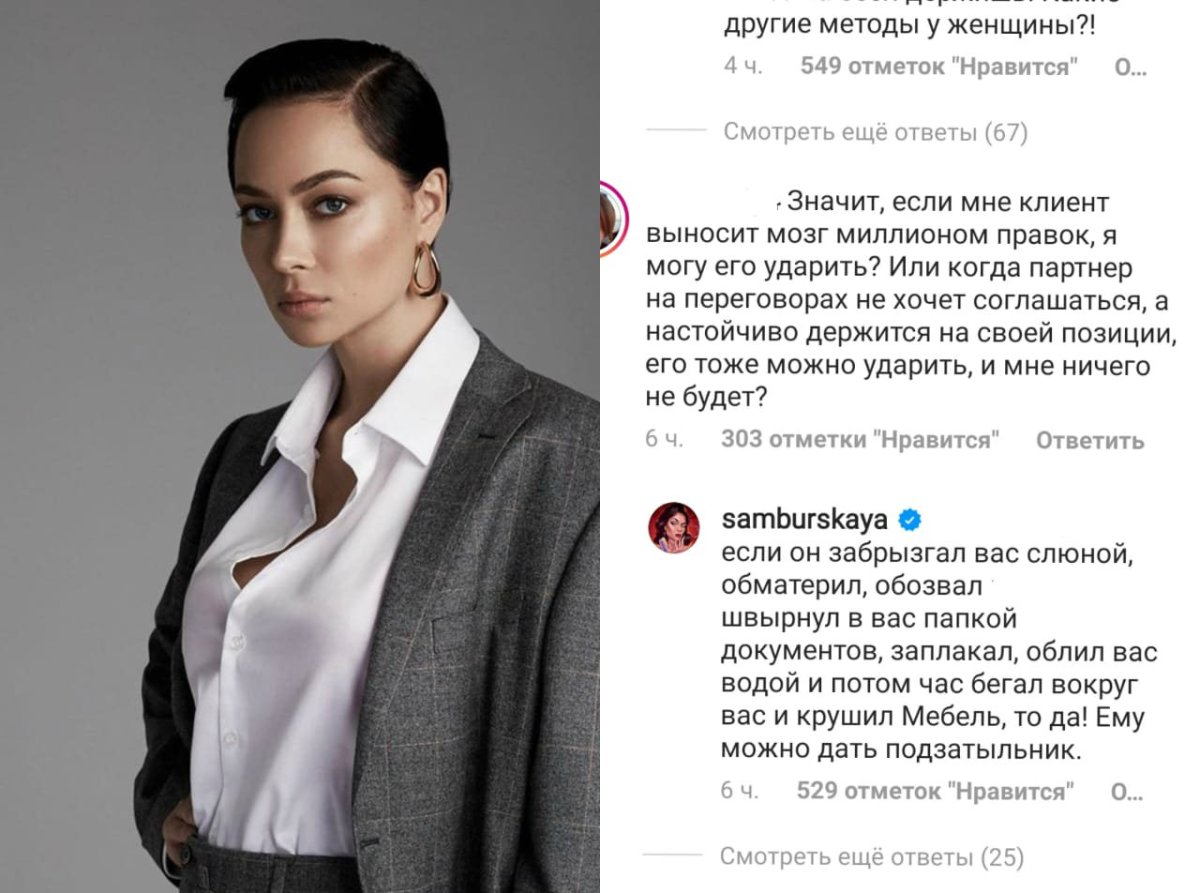View the "529 отметок Нравится" likes list
1200x893 pixels.
(935, 792)
